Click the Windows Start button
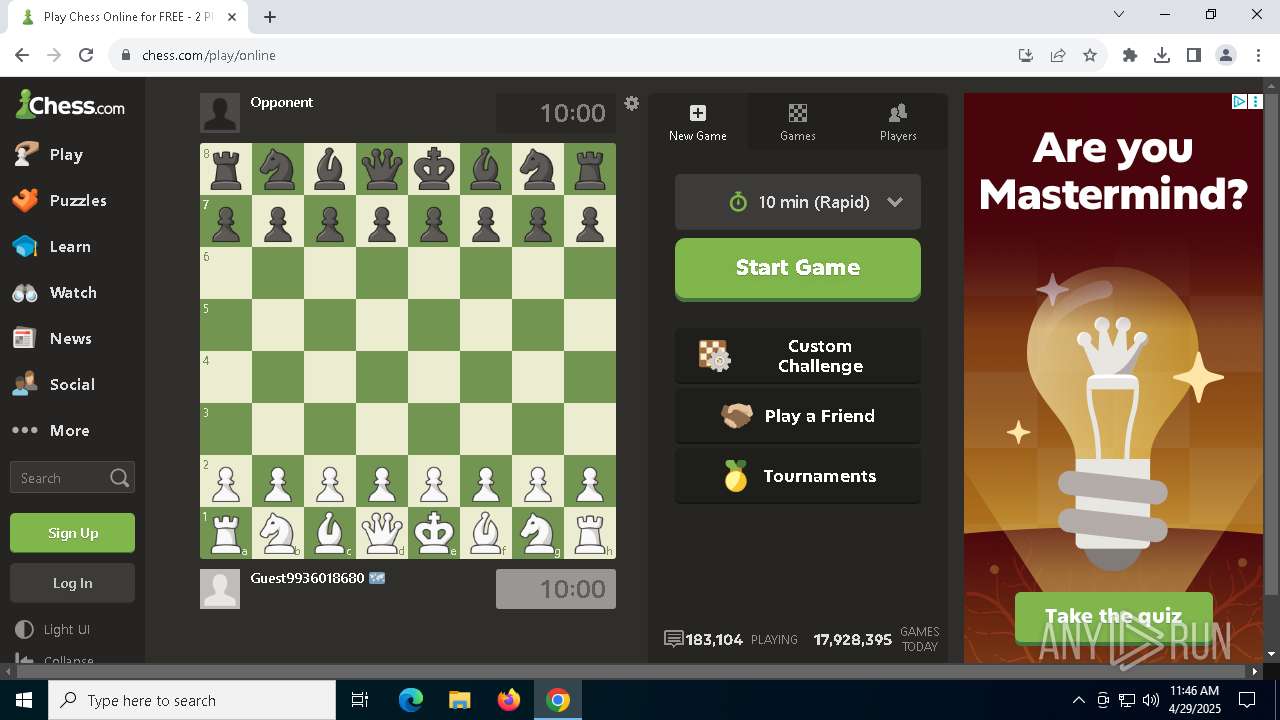 [24, 700]
